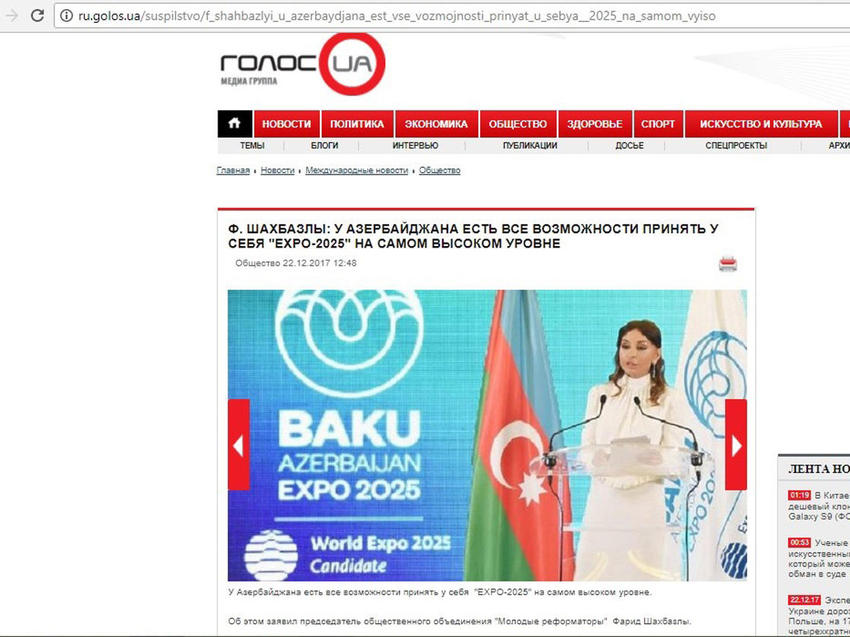
Task: Open the 01:19 news feed item
Action: point(819,506)
